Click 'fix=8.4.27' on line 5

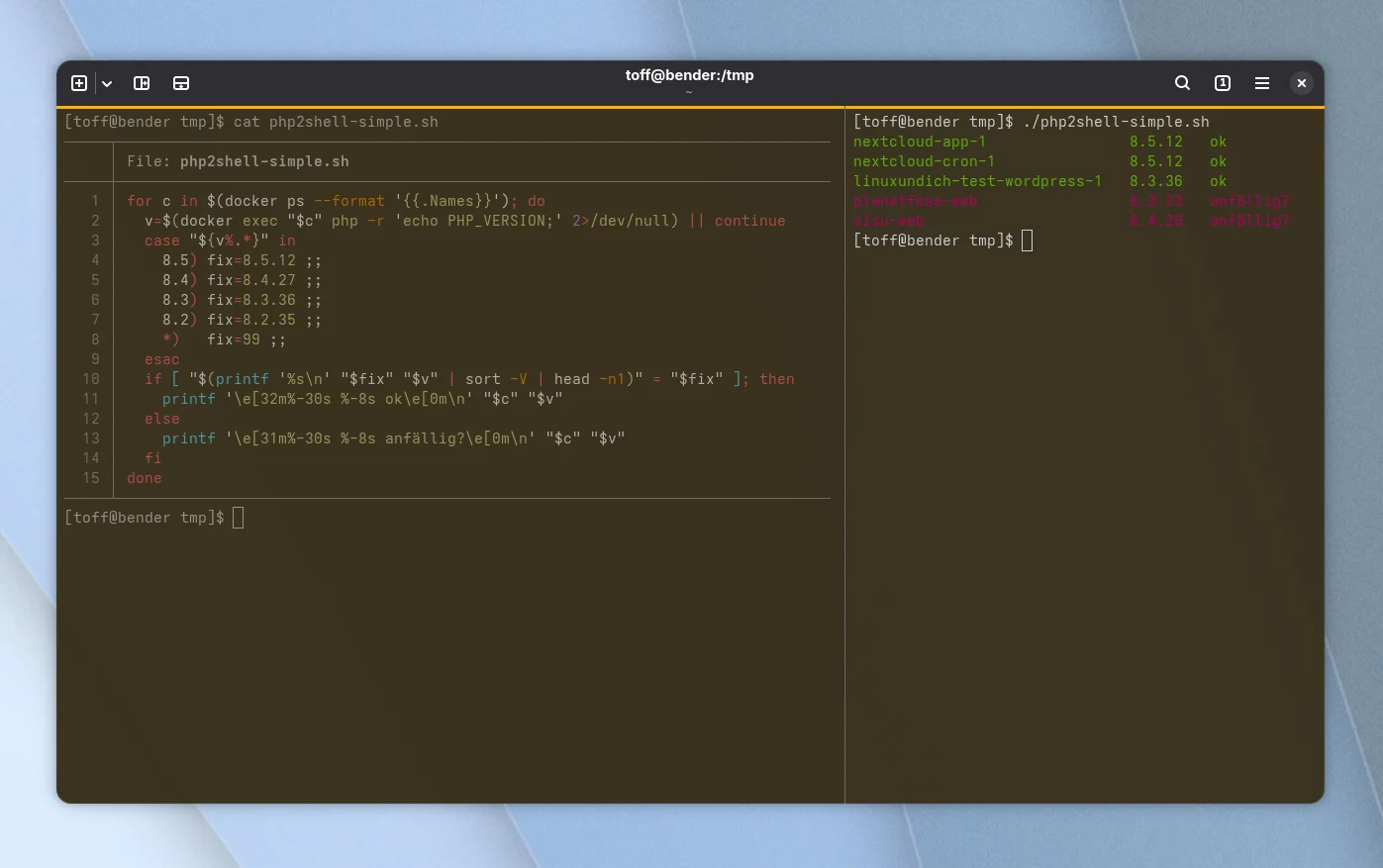(x=251, y=280)
